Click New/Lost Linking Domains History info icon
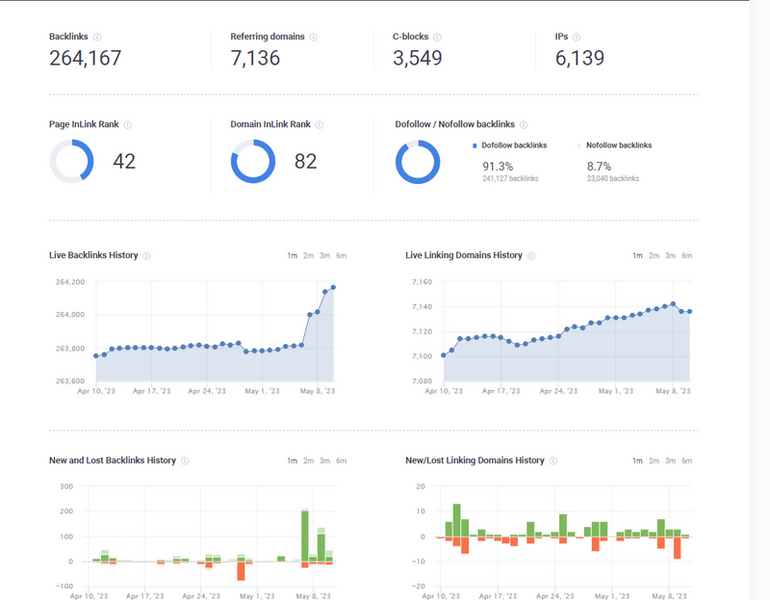 tap(553, 461)
